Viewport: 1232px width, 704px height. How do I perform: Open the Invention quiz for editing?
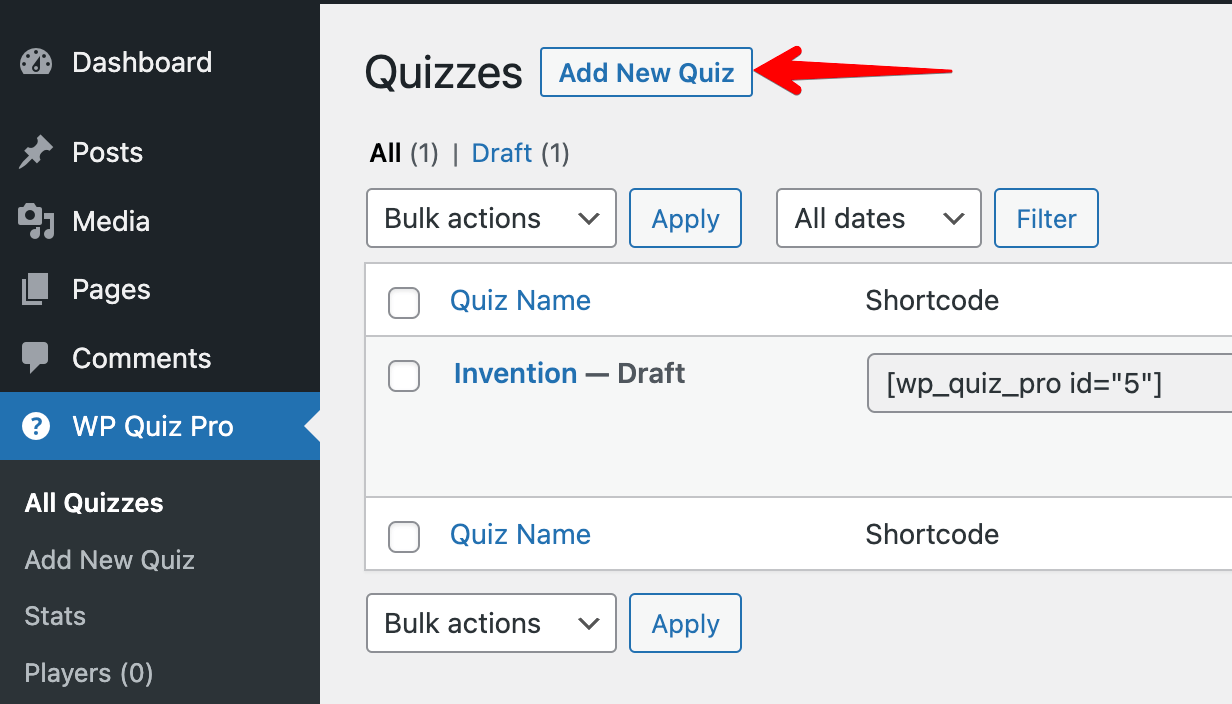tap(515, 373)
